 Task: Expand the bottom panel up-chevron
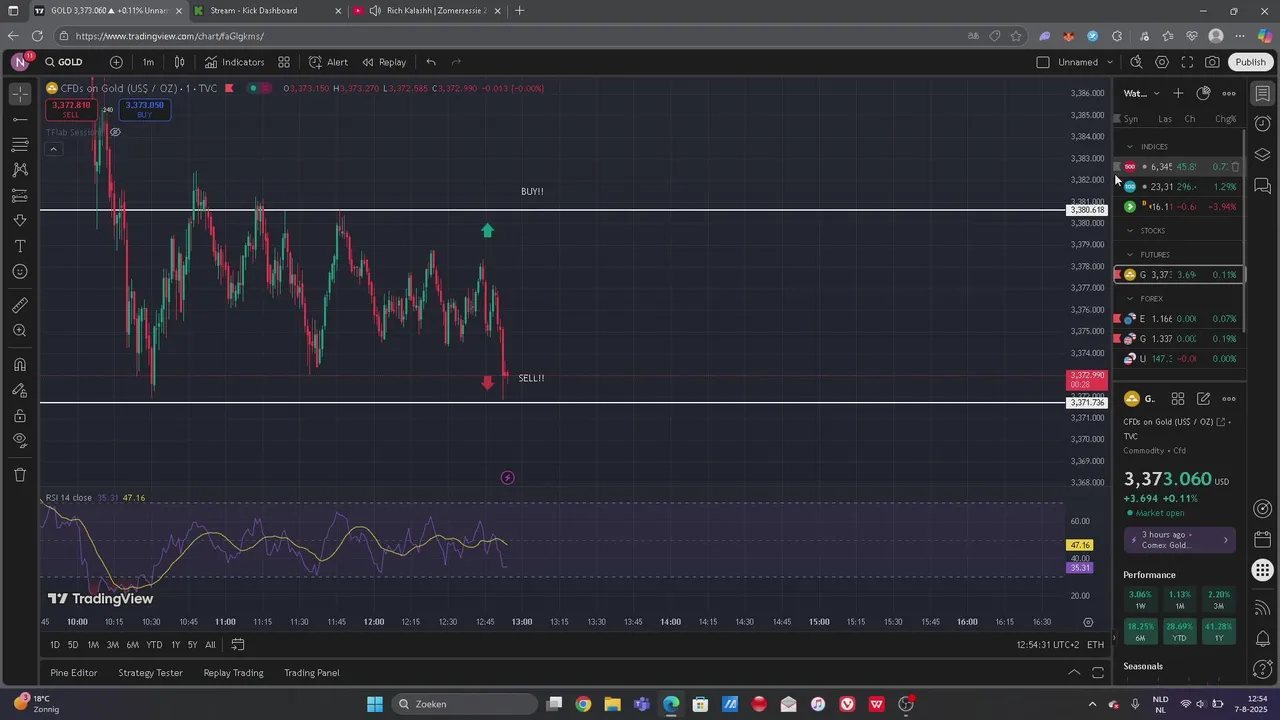pyautogui.click(x=1074, y=673)
